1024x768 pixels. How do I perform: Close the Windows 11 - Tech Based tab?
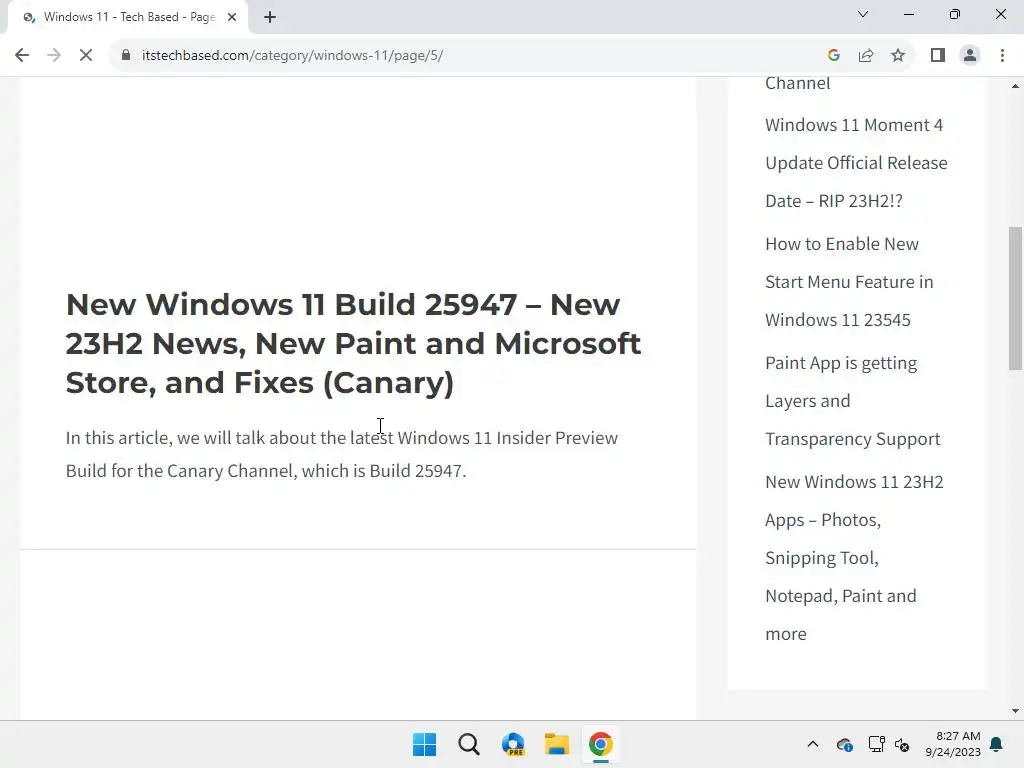click(x=232, y=17)
